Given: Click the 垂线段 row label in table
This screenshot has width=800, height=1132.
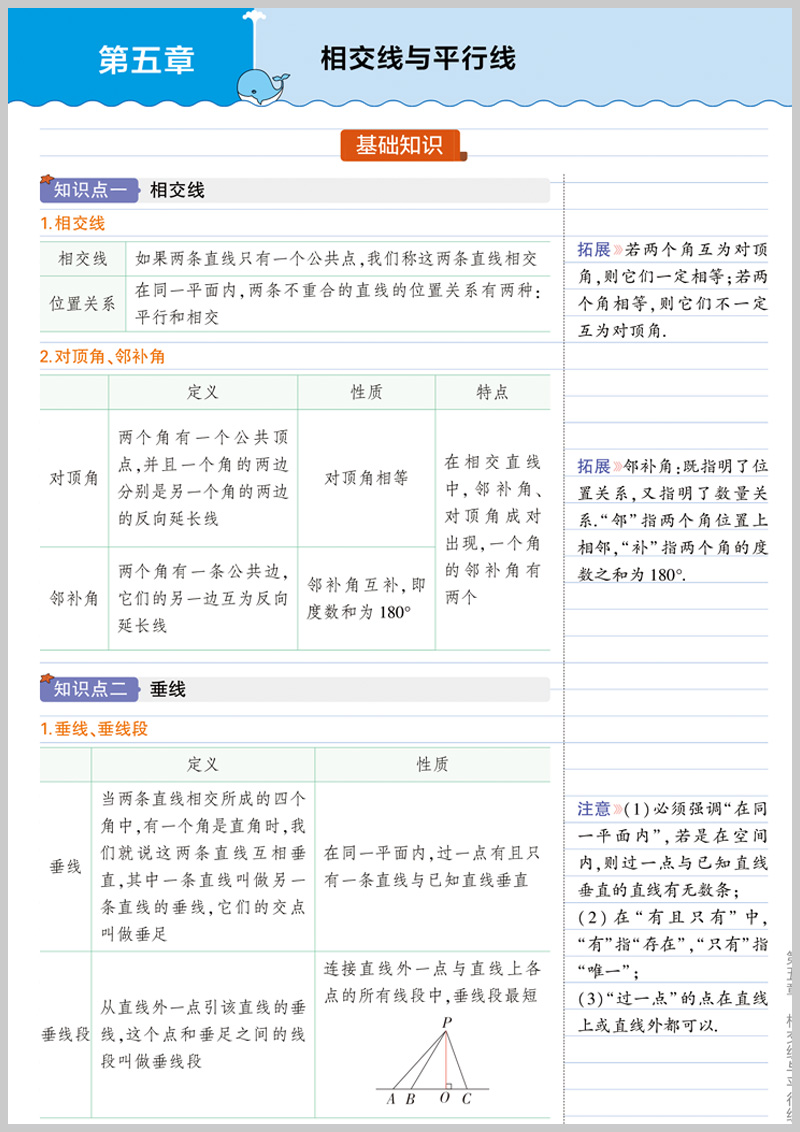Looking at the screenshot, I should (x=65, y=1034).
